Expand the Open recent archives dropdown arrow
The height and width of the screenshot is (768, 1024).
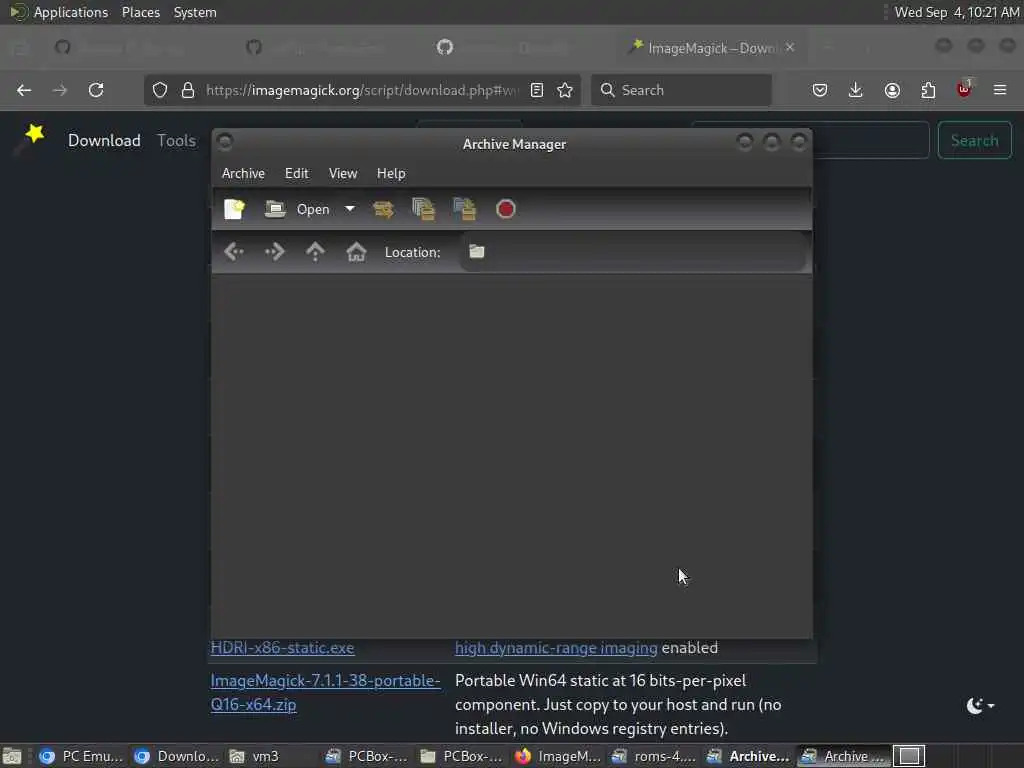[350, 209]
